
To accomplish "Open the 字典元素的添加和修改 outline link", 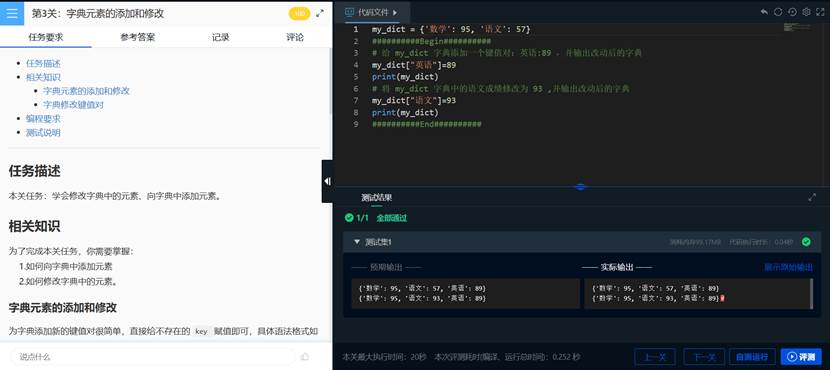I will pos(86,91).
